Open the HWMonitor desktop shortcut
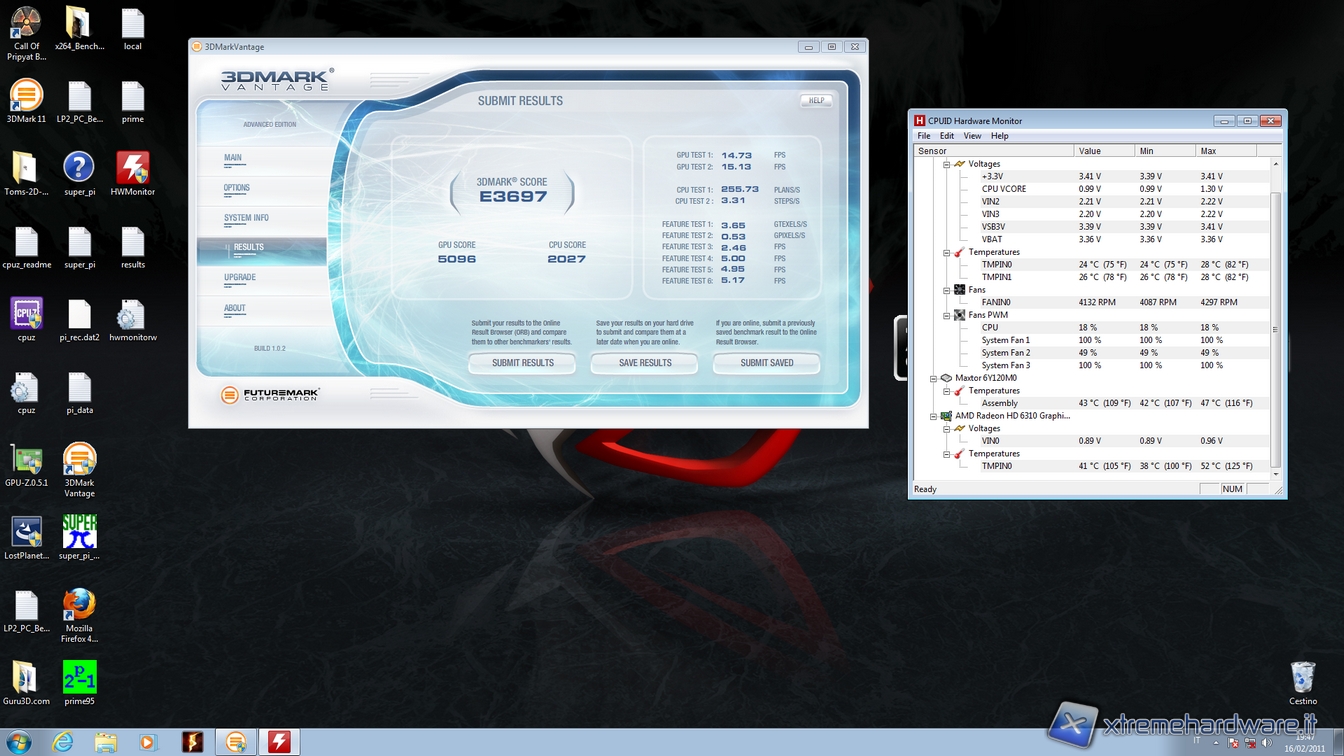The height and width of the screenshot is (756, 1344). click(x=132, y=170)
